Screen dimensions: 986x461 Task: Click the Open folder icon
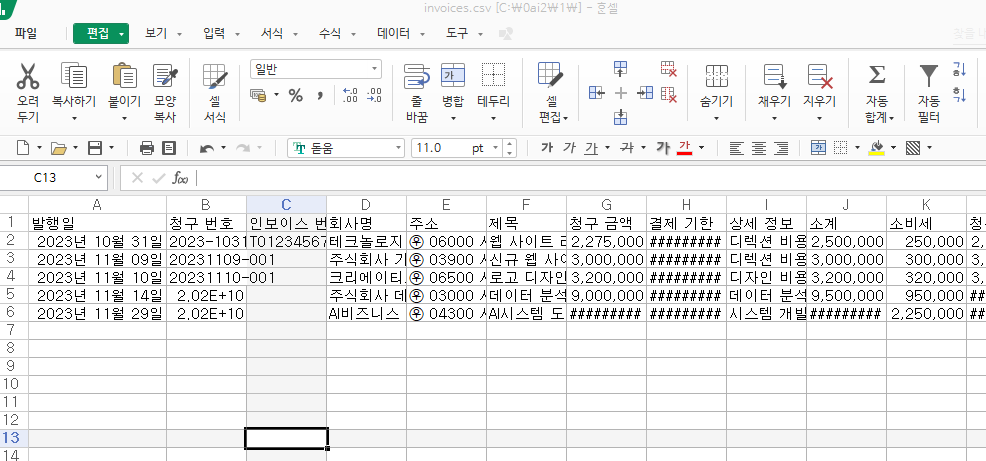coord(59,148)
